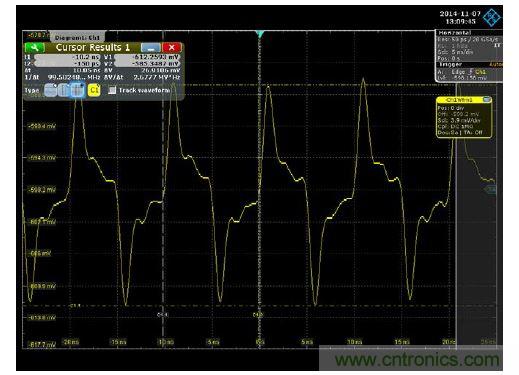Open the Trigger settings panel header
Image resolution: width=519 pixels, height=375 pixels.
[x=469, y=64]
